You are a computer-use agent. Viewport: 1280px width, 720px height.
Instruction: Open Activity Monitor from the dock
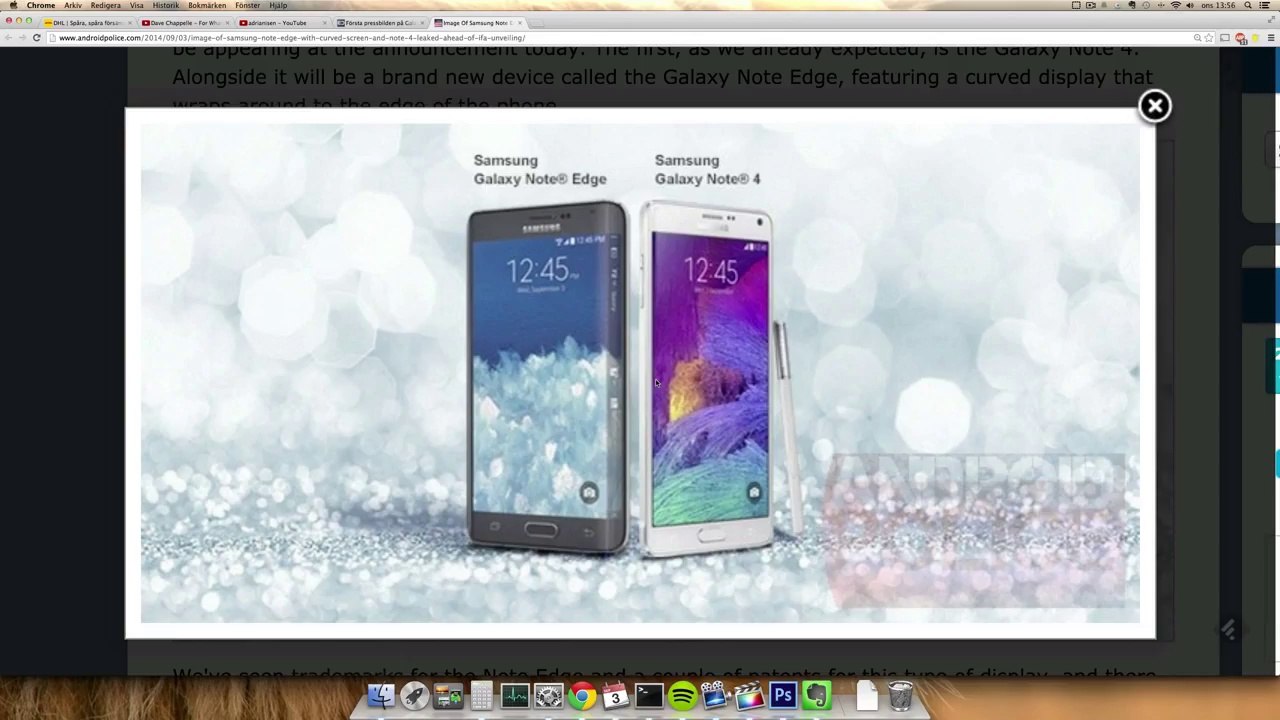(x=515, y=696)
